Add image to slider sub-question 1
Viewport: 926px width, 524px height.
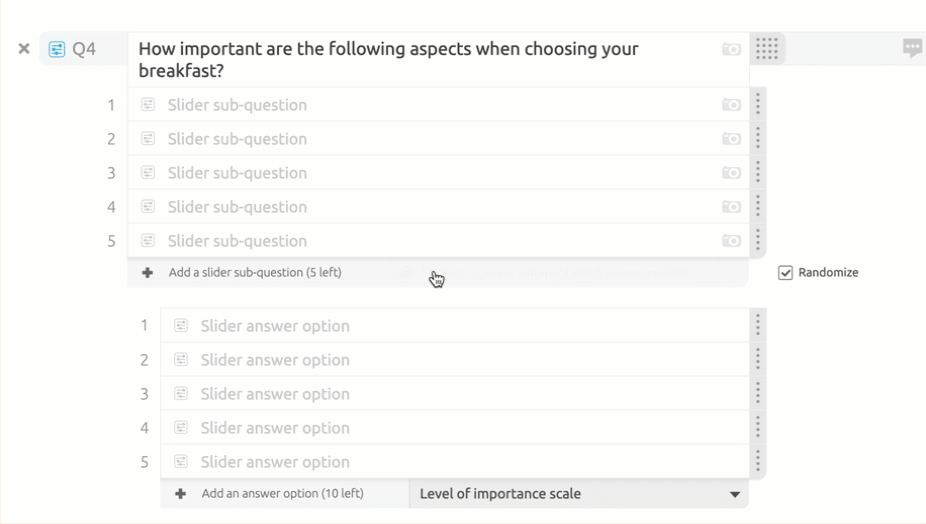[731, 105]
